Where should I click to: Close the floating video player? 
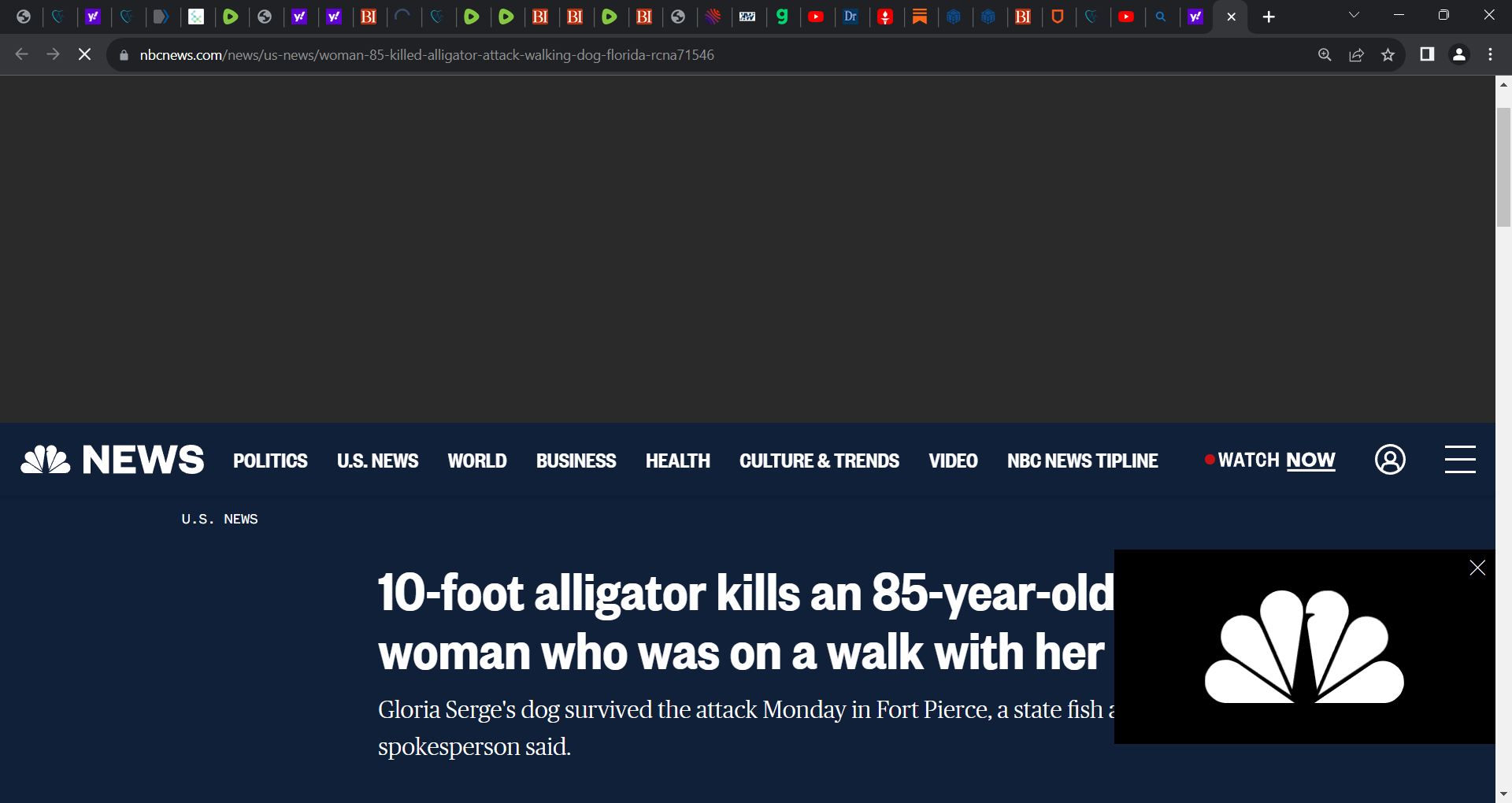pyautogui.click(x=1477, y=568)
